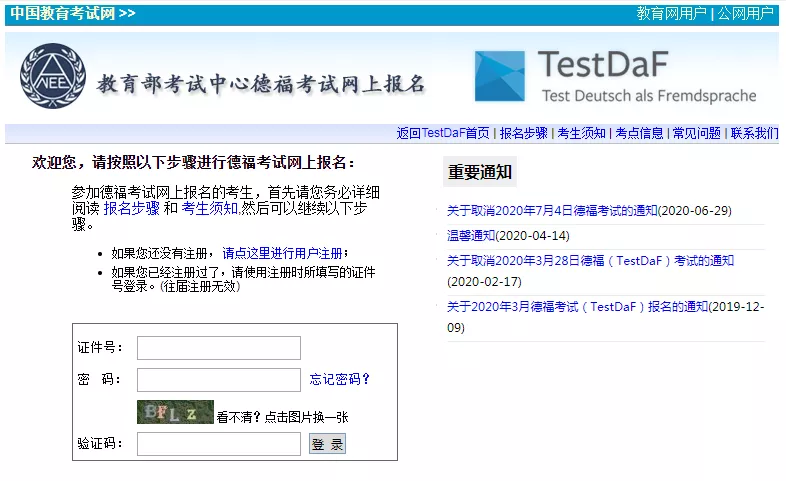This screenshot has height=481, width=786.
Task: Click the welcome heading 欢迎您，请按照以下步骤
Action: click(x=193, y=162)
